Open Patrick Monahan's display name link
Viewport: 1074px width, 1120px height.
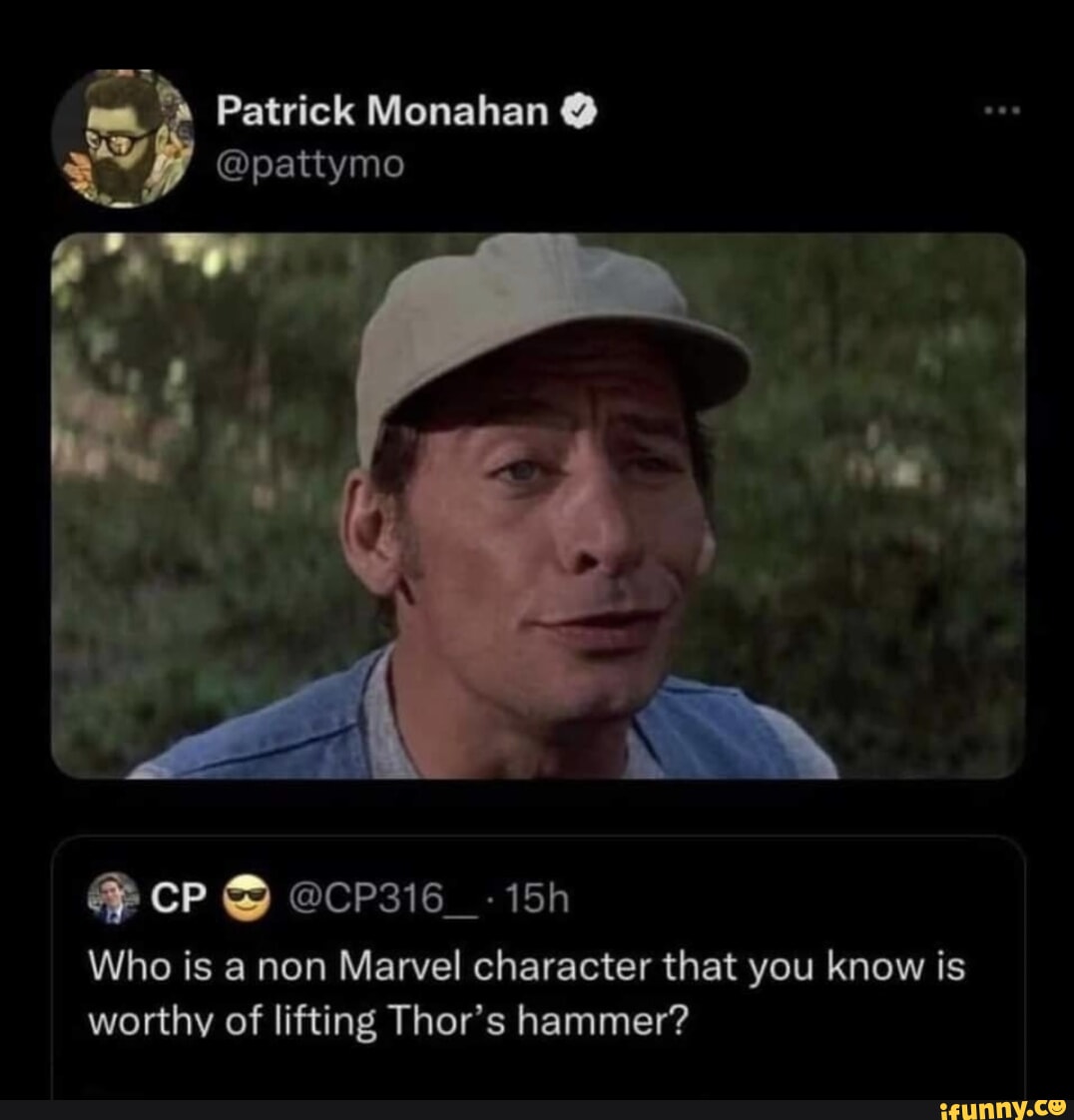click(x=382, y=112)
